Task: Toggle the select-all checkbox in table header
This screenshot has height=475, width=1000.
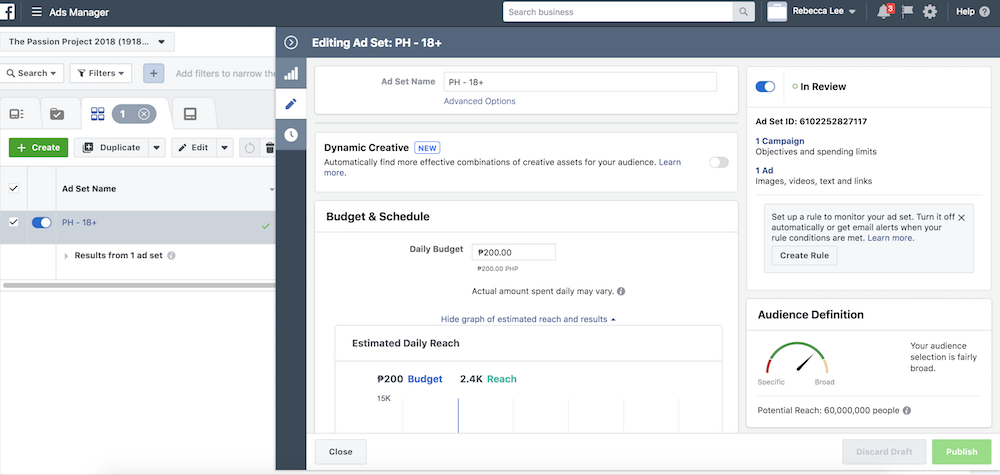Action: click(x=13, y=189)
